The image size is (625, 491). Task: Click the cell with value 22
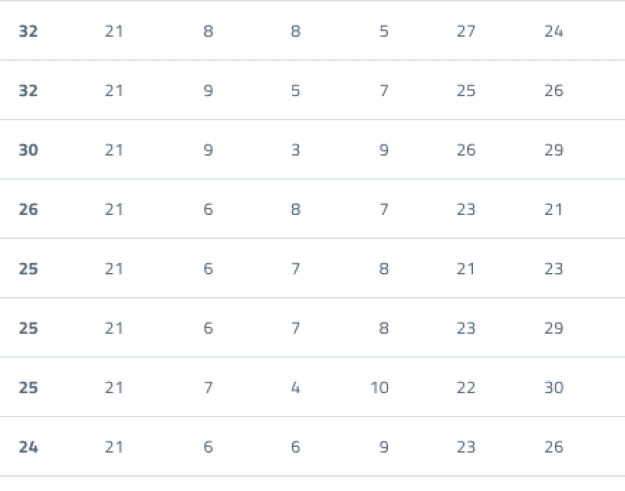pyautogui.click(x=466, y=388)
